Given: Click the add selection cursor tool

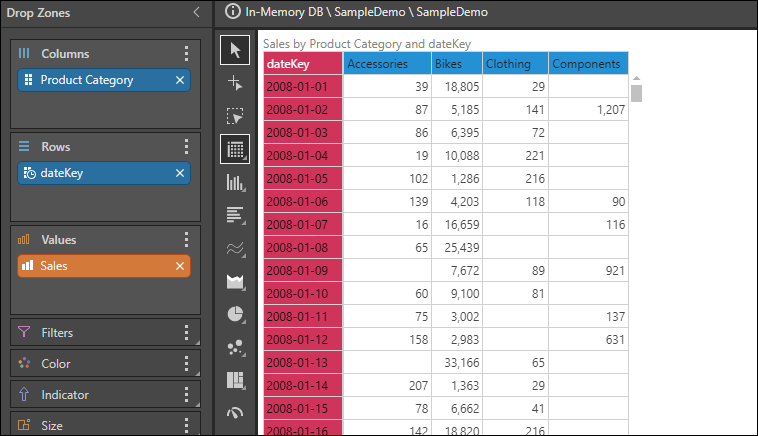Looking at the screenshot, I should coord(236,83).
